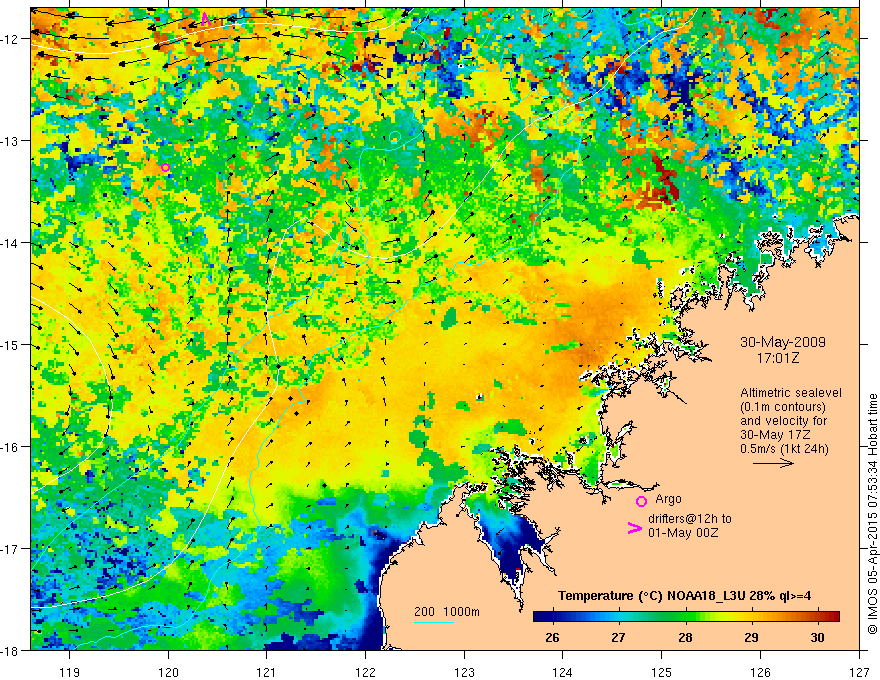Click the date text '30-May-2009'
The image size is (880, 680).
(782, 342)
